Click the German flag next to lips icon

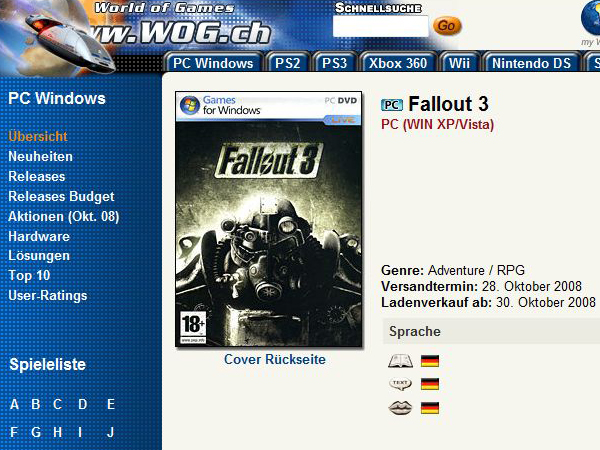point(430,408)
